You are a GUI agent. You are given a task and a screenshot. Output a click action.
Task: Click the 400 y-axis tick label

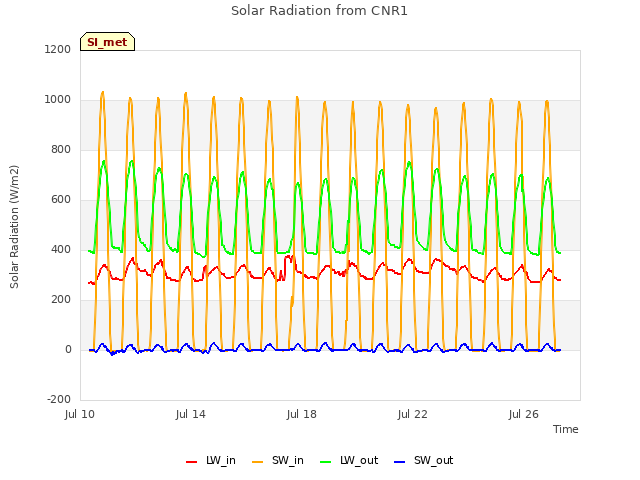(x=61, y=249)
